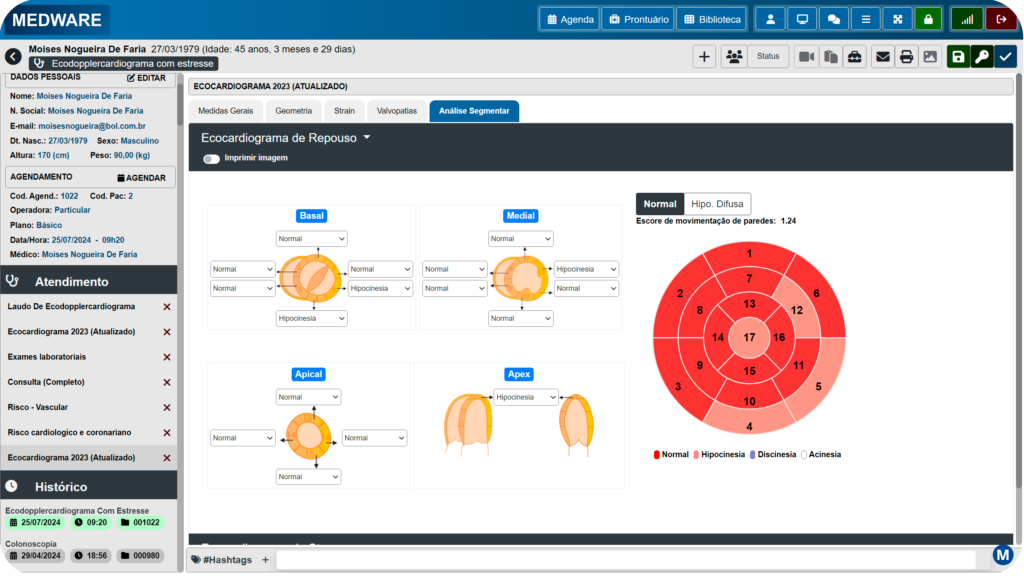Viewport: 1024px width, 576px height.
Task: Expand the Ecocardiograma de Repouso dropdown
Action: (x=286, y=138)
